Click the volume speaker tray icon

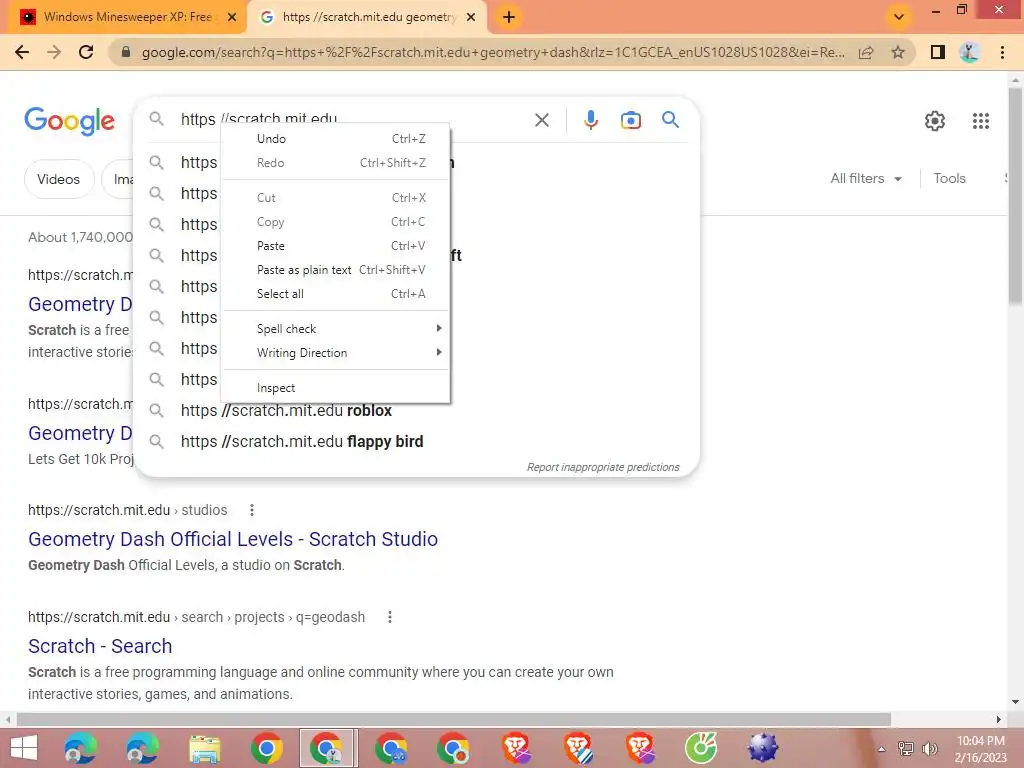pos(929,749)
